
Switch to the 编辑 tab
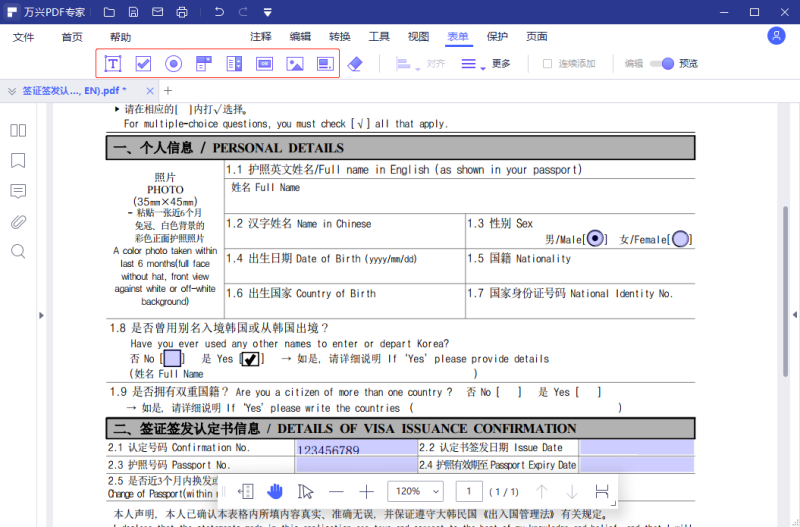tap(300, 37)
